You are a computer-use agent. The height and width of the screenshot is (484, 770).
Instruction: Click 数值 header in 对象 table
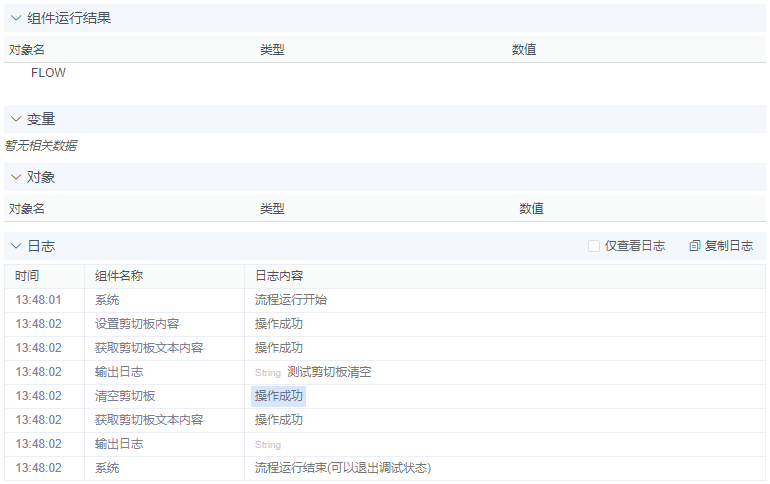click(x=531, y=209)
